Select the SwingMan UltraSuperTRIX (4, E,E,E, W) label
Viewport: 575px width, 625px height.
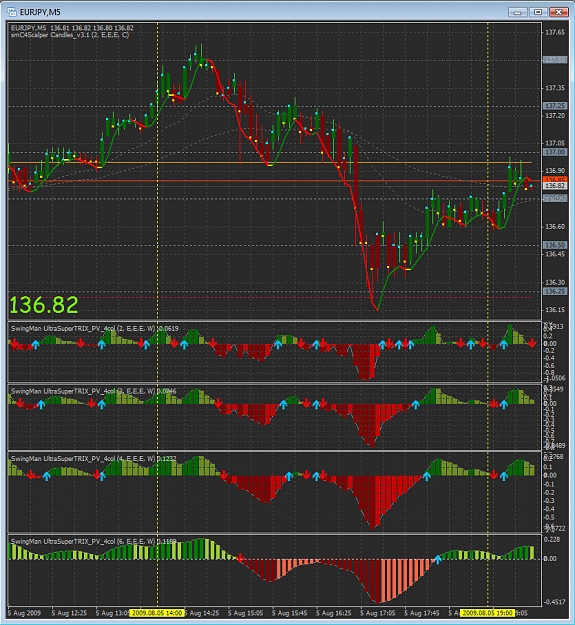94,459
